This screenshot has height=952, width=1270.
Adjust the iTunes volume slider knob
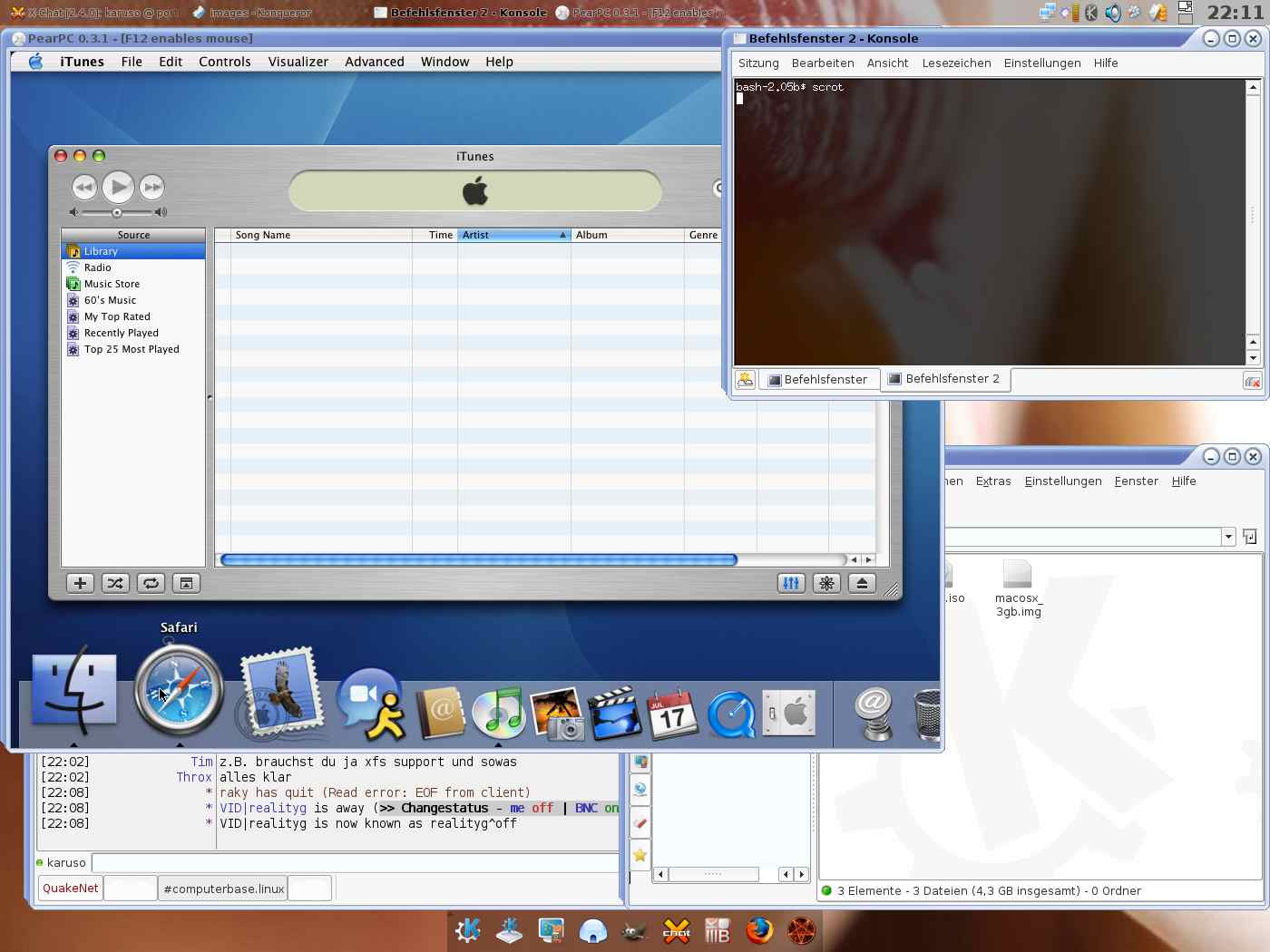[x=116, y=212]
